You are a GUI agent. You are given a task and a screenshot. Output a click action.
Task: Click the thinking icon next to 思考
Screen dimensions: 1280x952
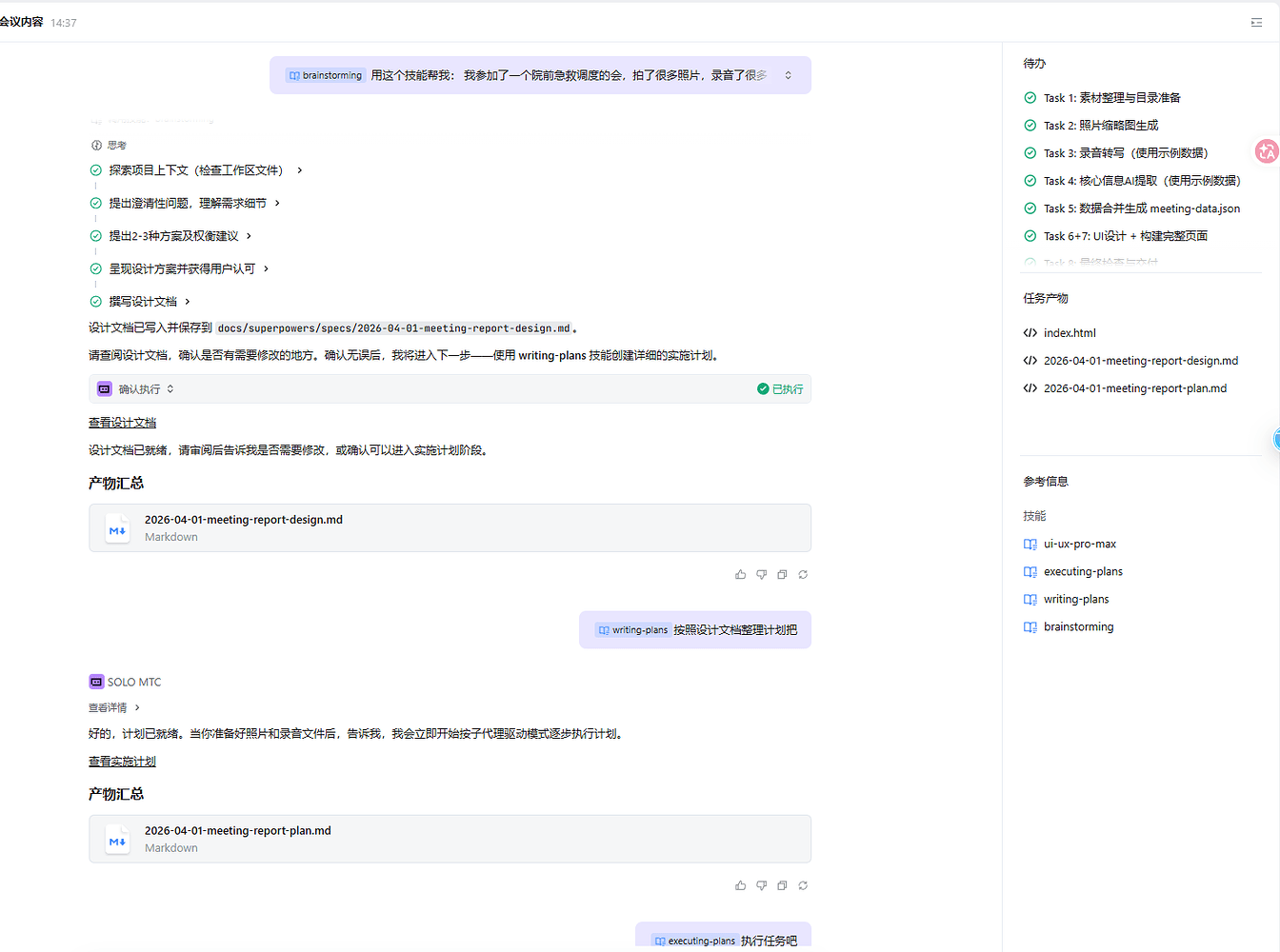(96, 146)
